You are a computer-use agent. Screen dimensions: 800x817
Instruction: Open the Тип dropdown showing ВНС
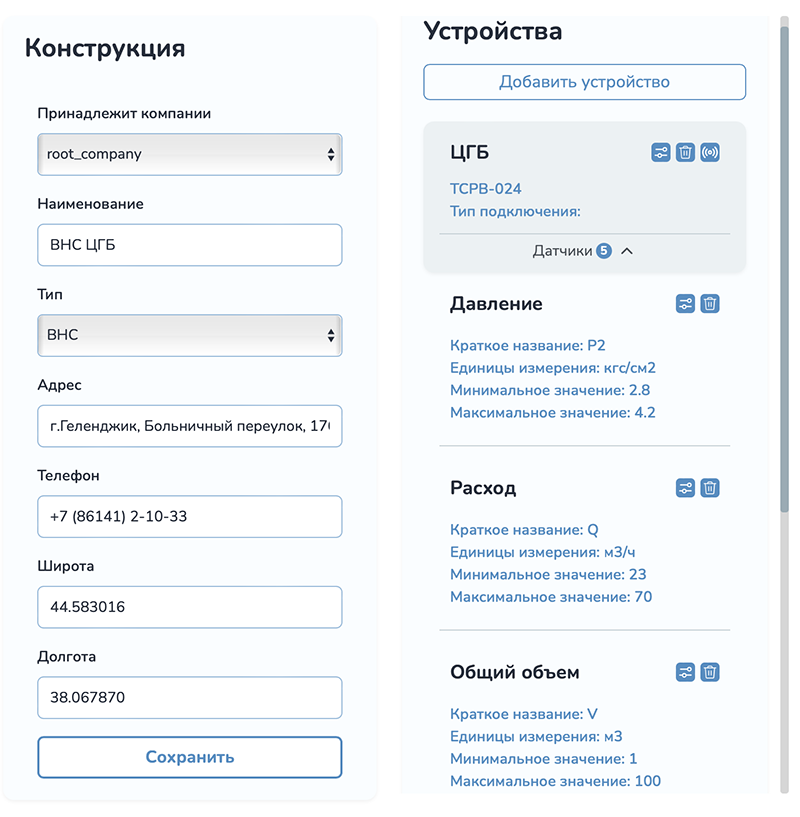point(189,334)
